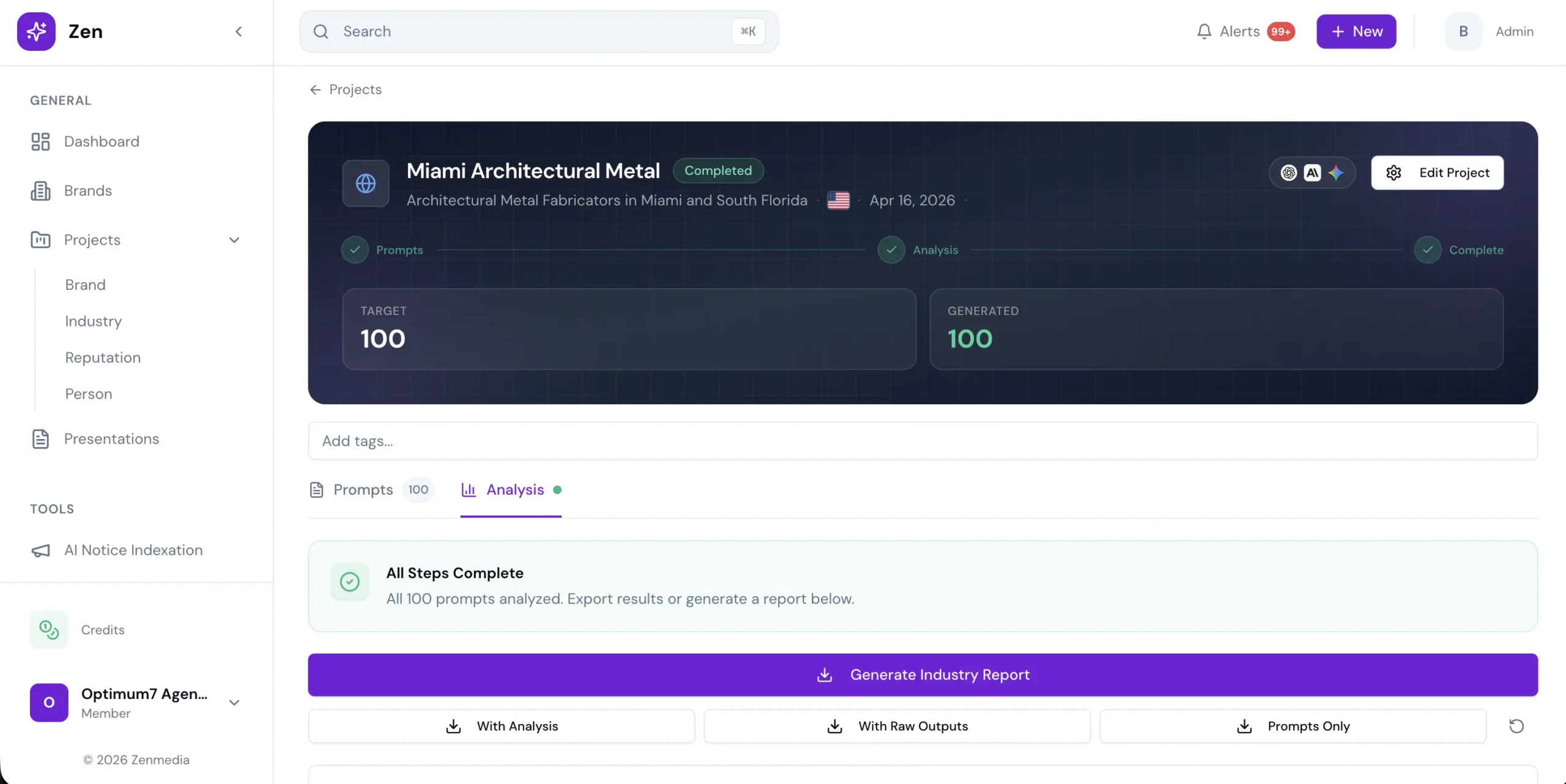
Task: Click the project globe icon
Action: (x=366, y=183)
